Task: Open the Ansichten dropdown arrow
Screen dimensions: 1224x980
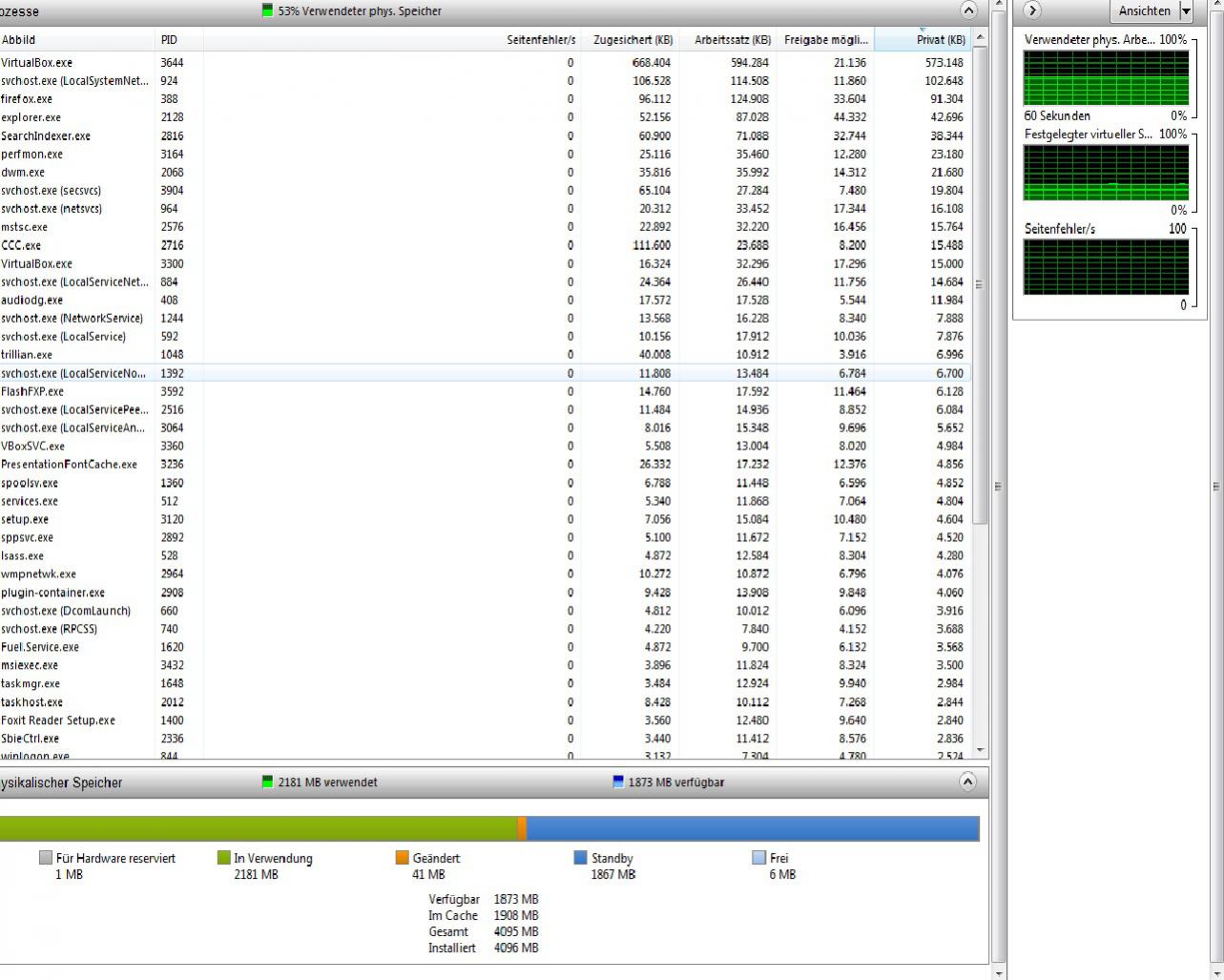Action: pyautogui.click(x=1186, y=11)
